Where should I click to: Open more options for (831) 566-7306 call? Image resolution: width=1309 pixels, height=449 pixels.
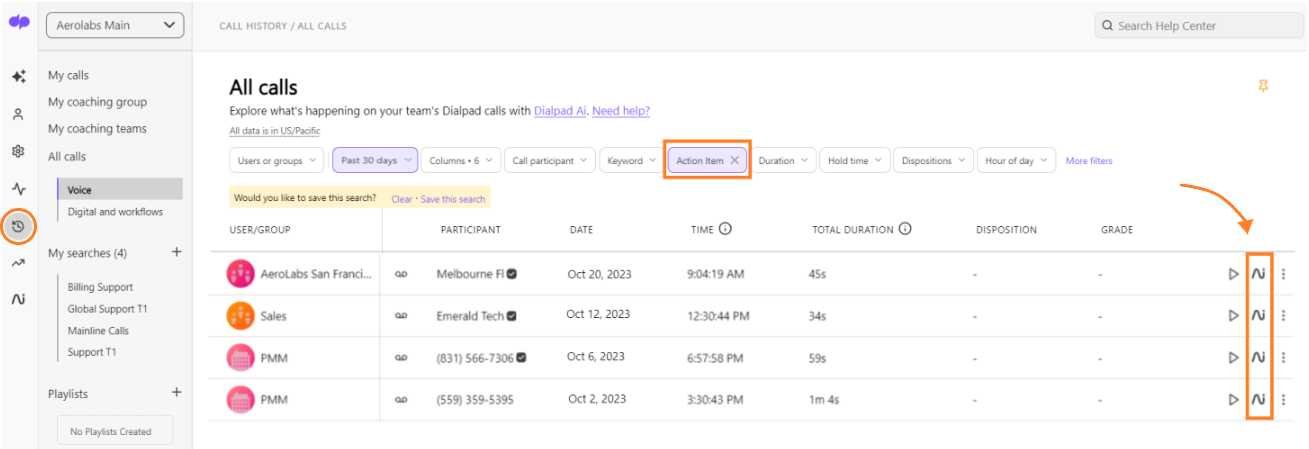click(1284, 357)
